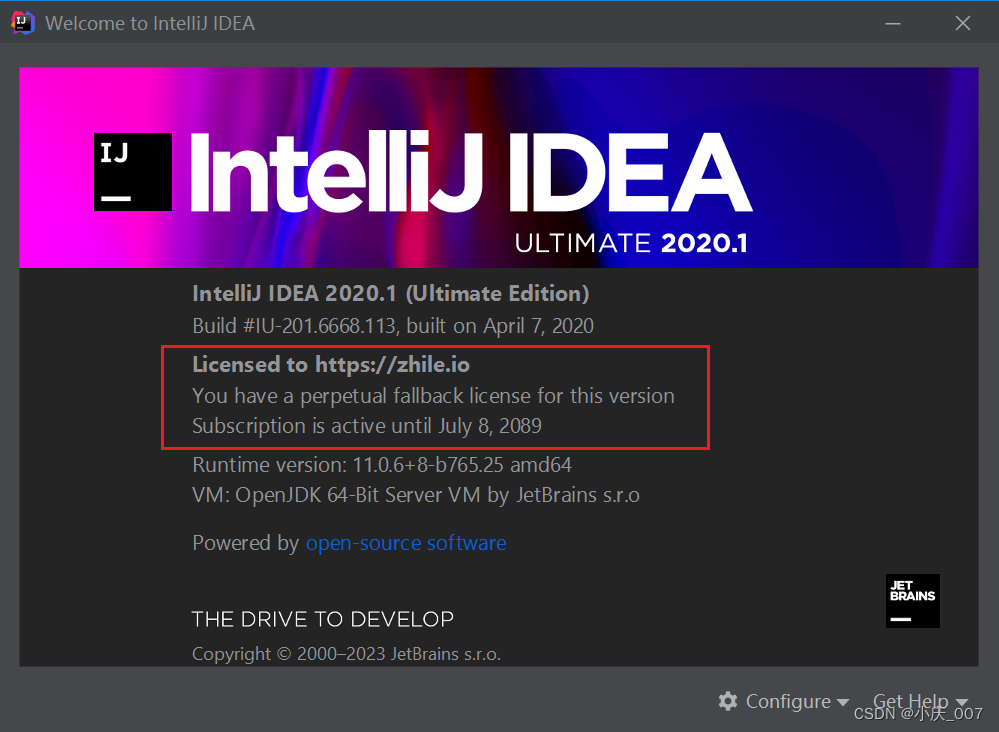Click the Build #IU-201.6668.113 version text
Image resolution: width=999 pixels, height=732 pixels.
point(393,326)
